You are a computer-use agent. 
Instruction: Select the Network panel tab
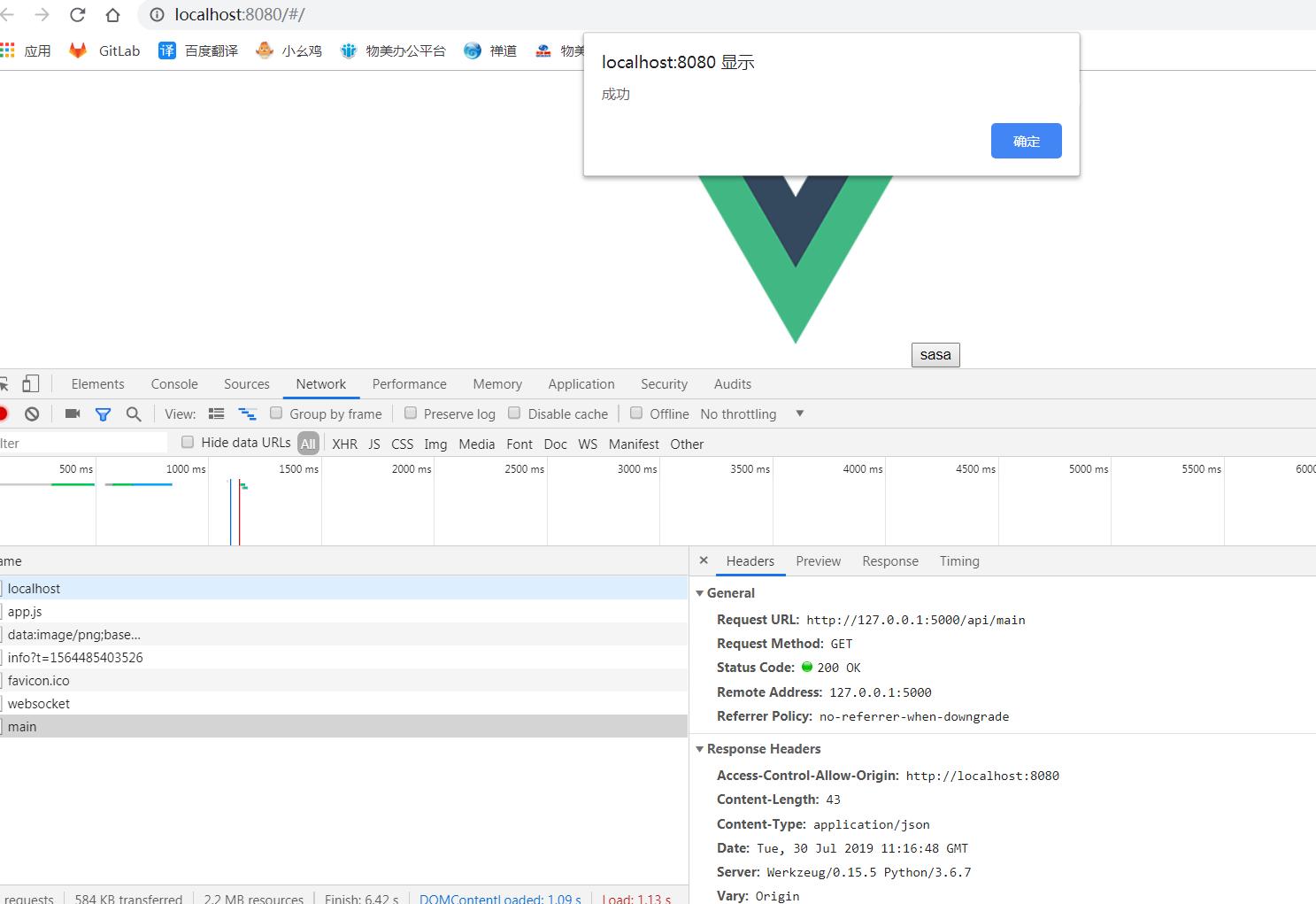coord(321,384)
